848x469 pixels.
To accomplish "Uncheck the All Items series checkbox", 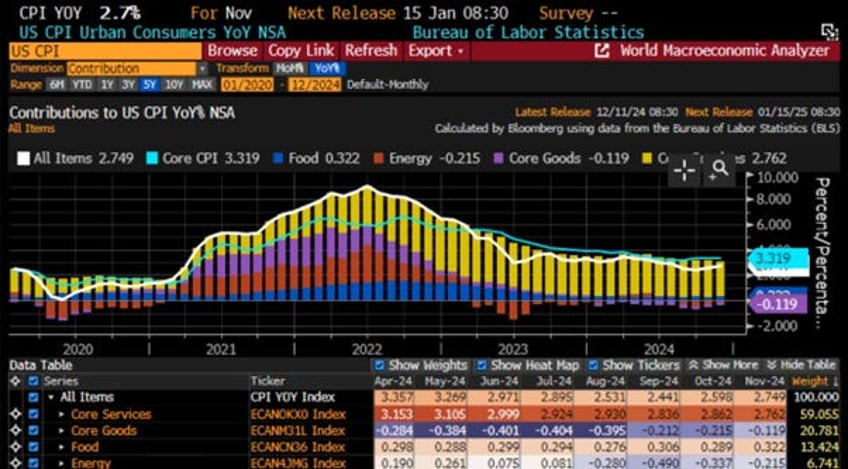I will (x=34, y=398).
